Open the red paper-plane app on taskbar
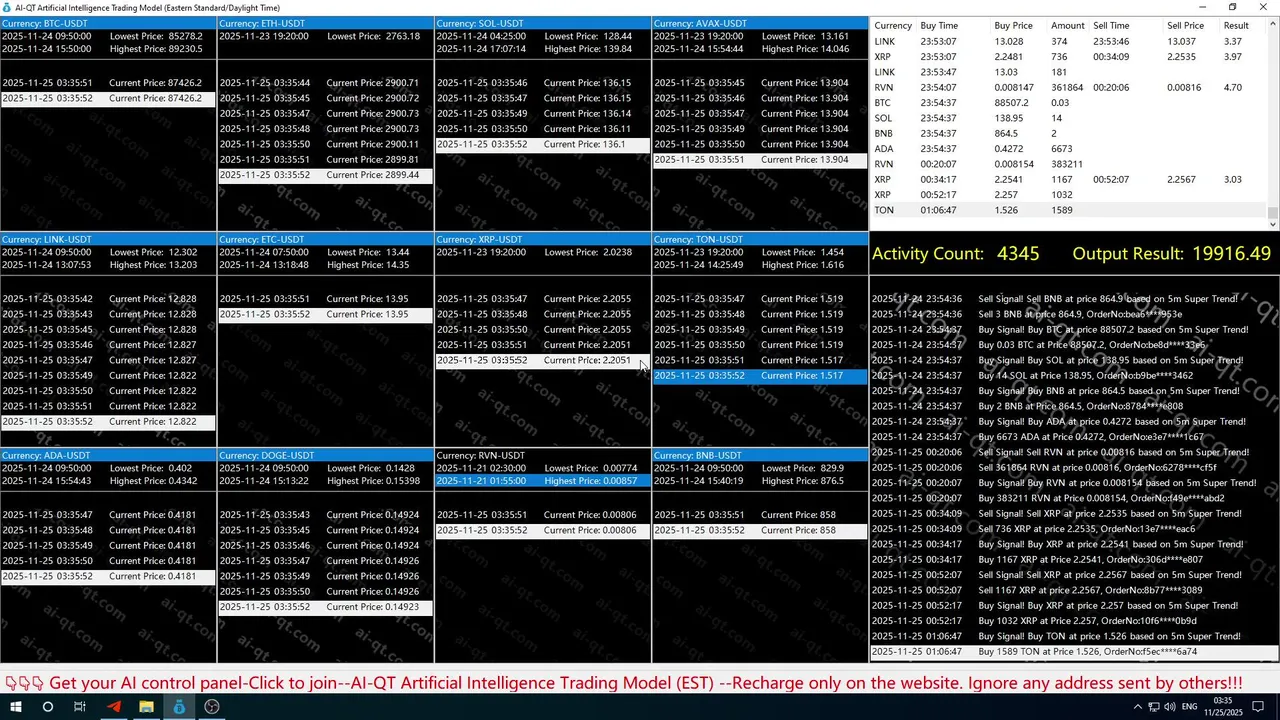The width and height of the screenshot is (1280, 720). [113, 706]
